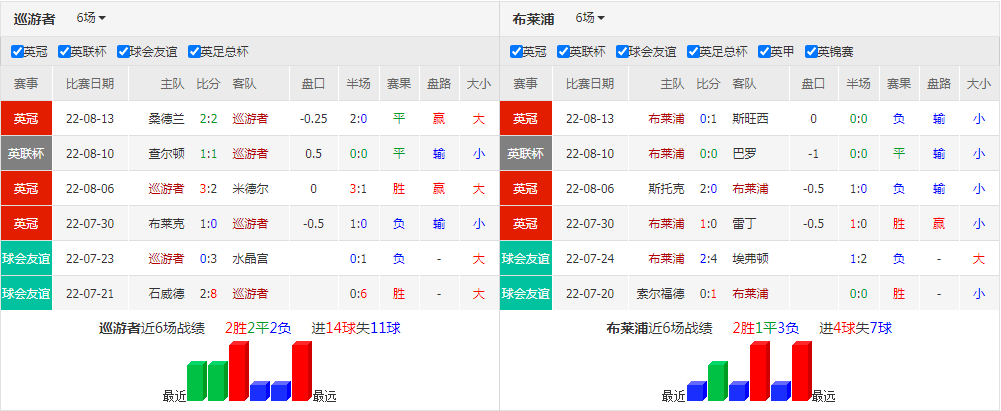Screen dimensions: 1001x411
Task: Open team 埃弗顿 link
Action: [x=750, y=259]
